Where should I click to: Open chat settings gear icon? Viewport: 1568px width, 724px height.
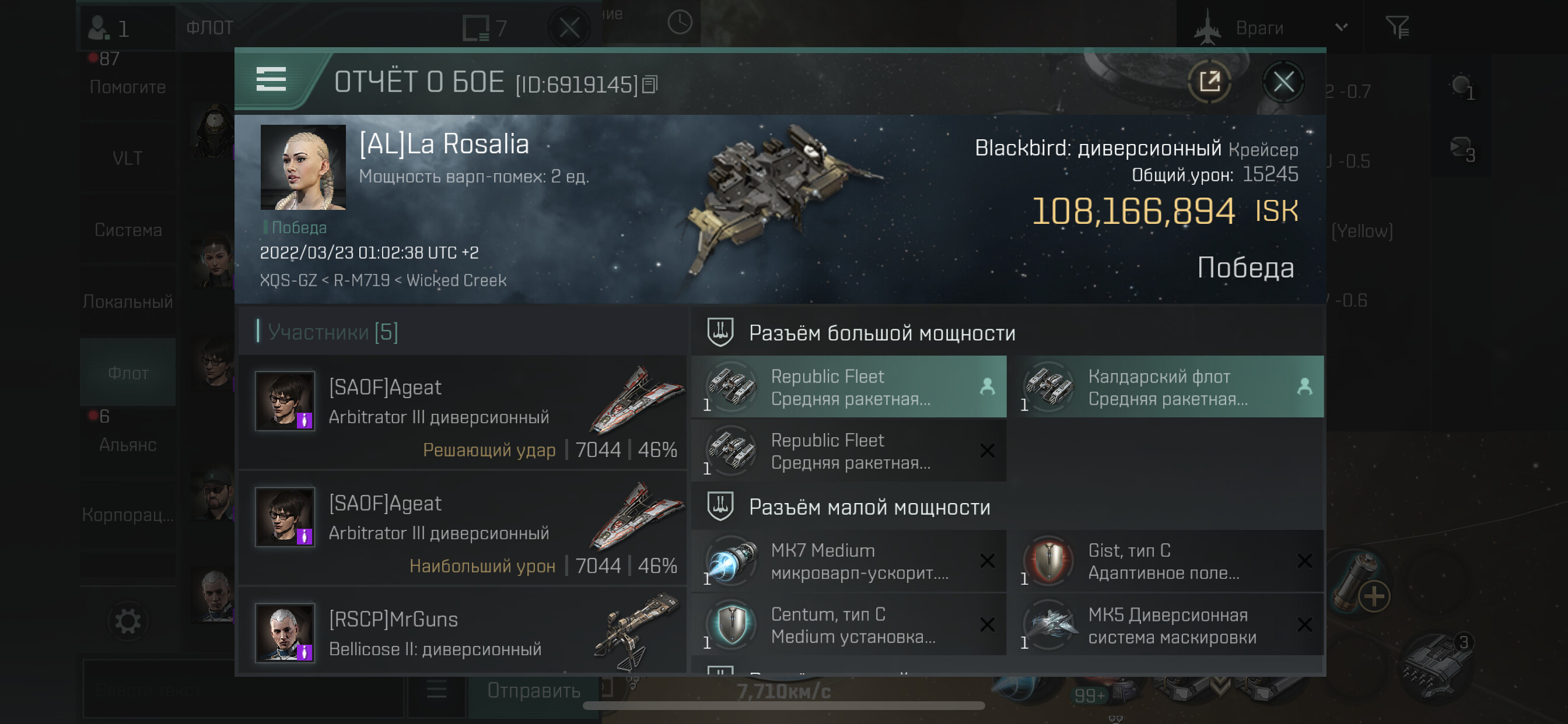pyautogui.click(x=128, y=621)
